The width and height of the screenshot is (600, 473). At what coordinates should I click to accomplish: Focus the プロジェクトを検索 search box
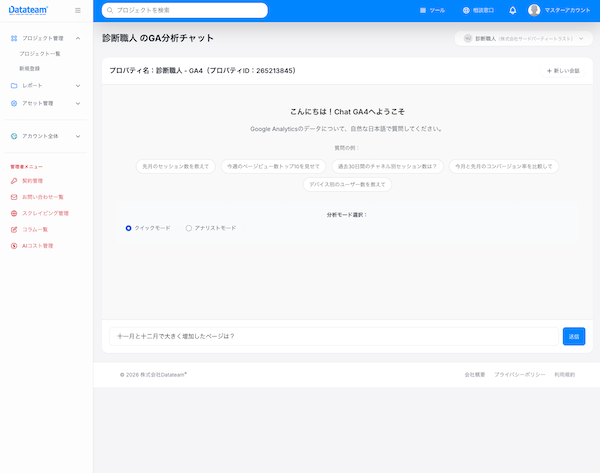184,10
